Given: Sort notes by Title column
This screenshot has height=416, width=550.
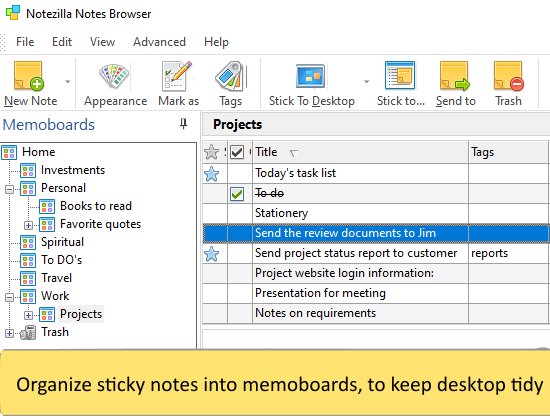Looking at the screenshot, I should coord(360,152).
